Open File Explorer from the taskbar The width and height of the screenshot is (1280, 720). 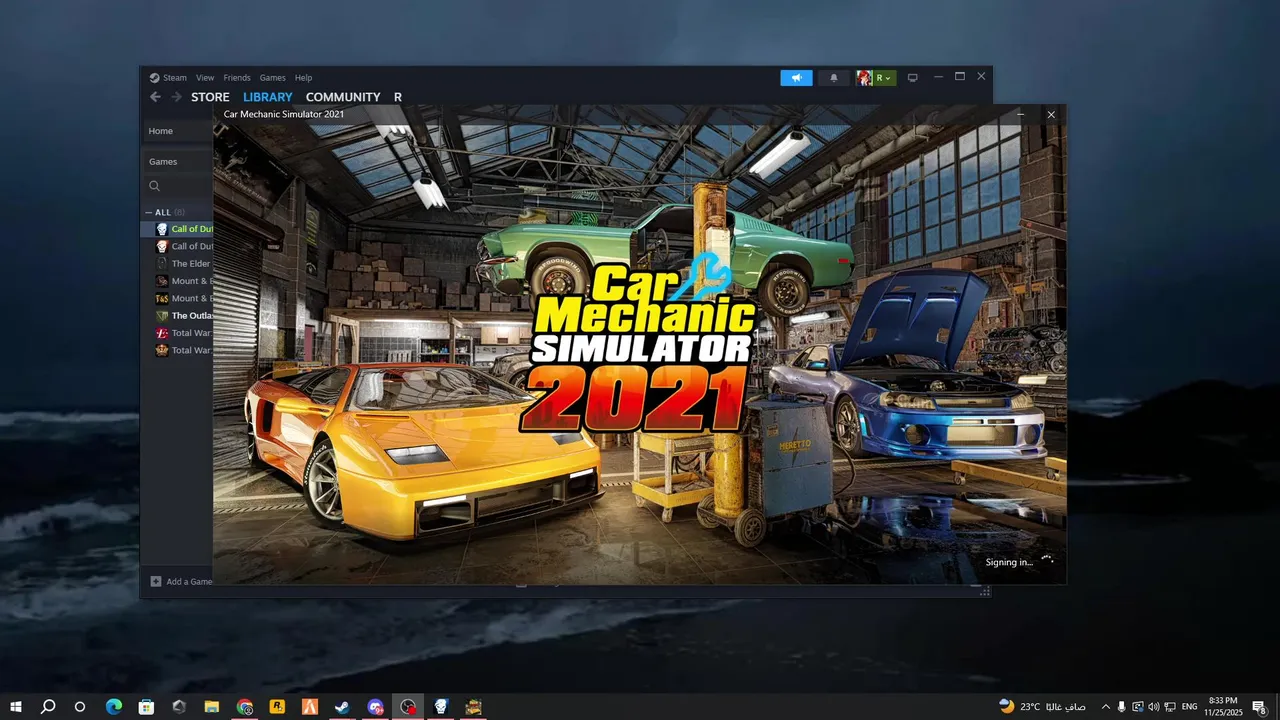[212, 706]
